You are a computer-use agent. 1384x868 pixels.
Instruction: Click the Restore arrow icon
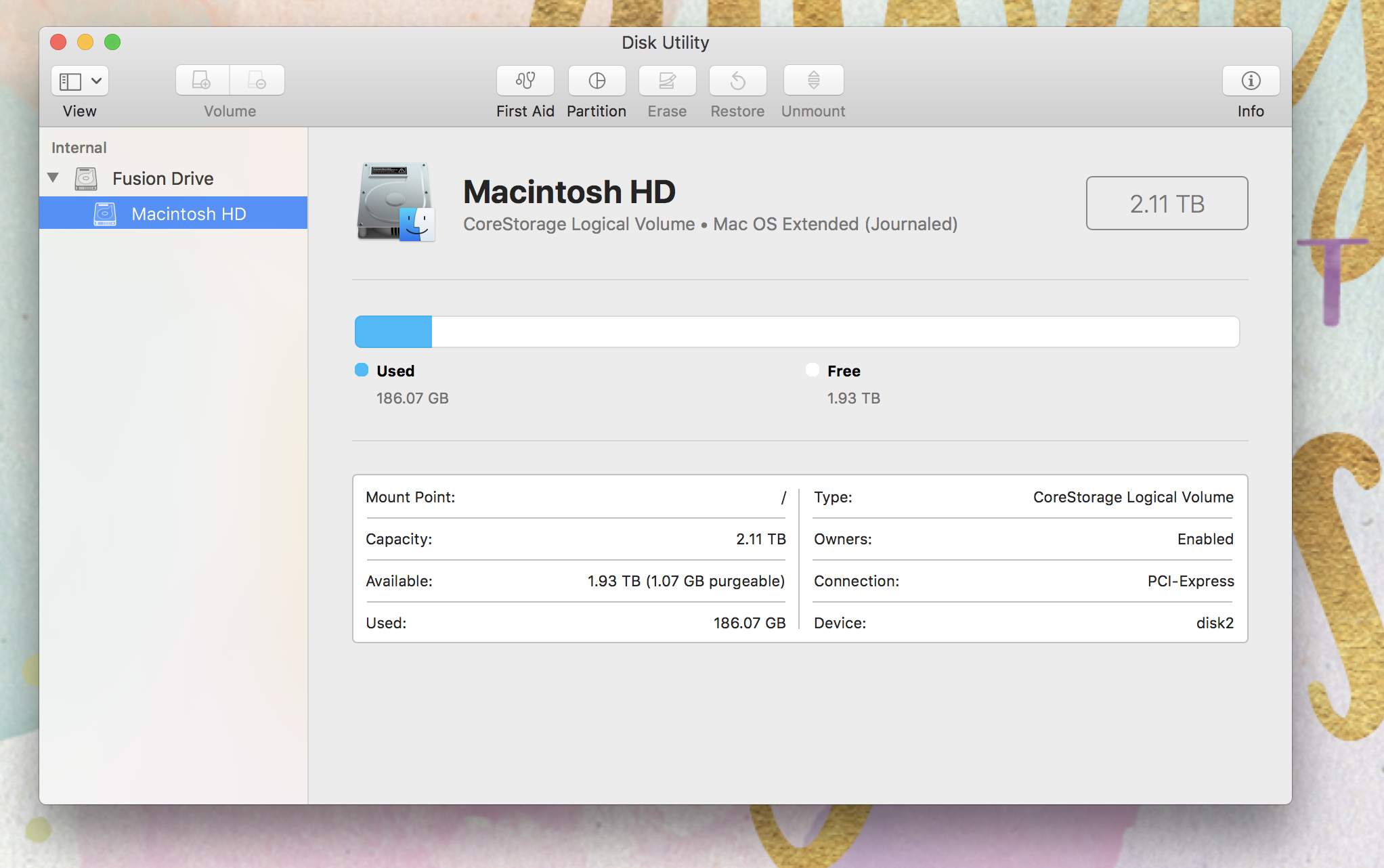(737, 81)
